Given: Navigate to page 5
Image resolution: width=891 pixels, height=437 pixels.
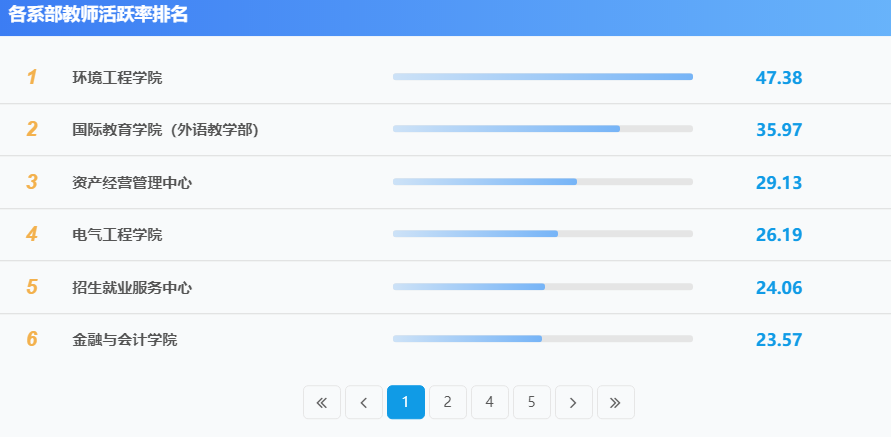Looking at the screenshot, I should (x=532, y=402).
